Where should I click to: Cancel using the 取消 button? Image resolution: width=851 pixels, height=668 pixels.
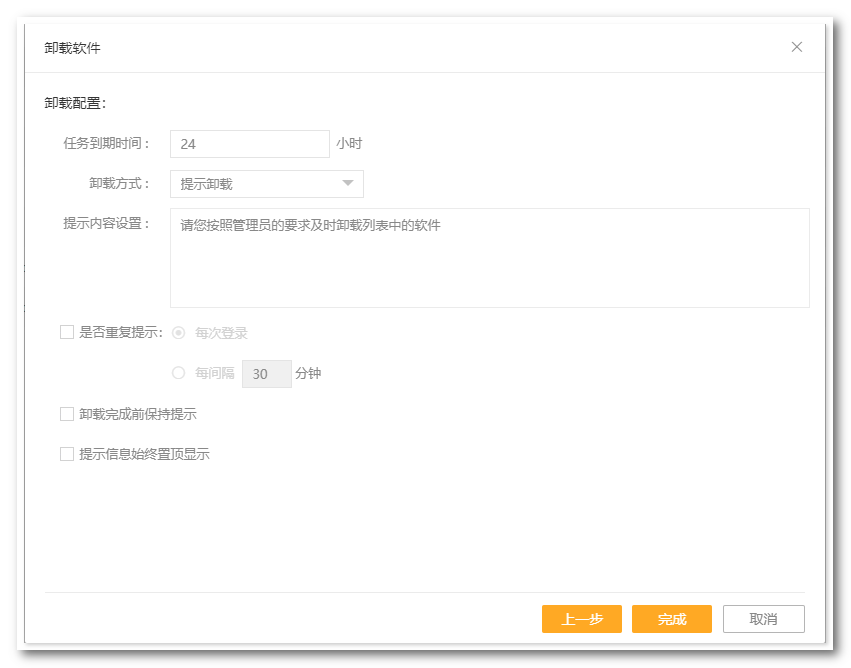pyautogui.click(x=763, y=619)
